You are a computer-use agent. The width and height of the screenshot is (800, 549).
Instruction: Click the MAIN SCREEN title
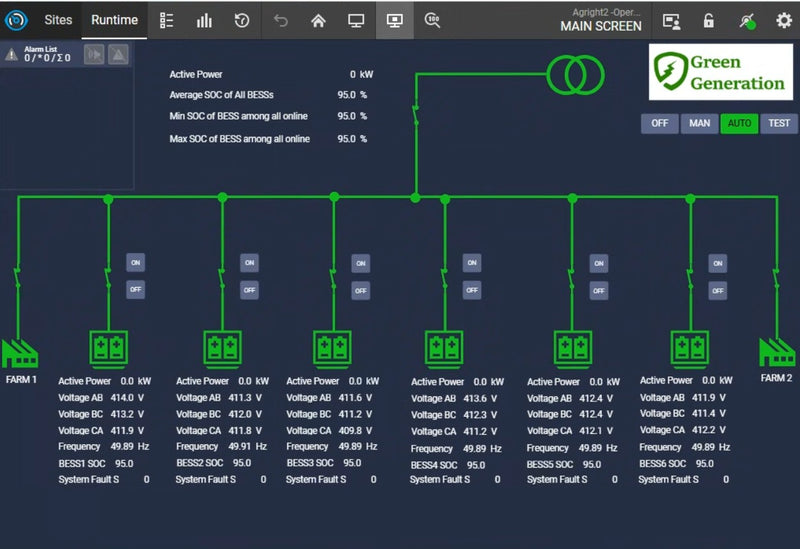(x=601, y=26)
